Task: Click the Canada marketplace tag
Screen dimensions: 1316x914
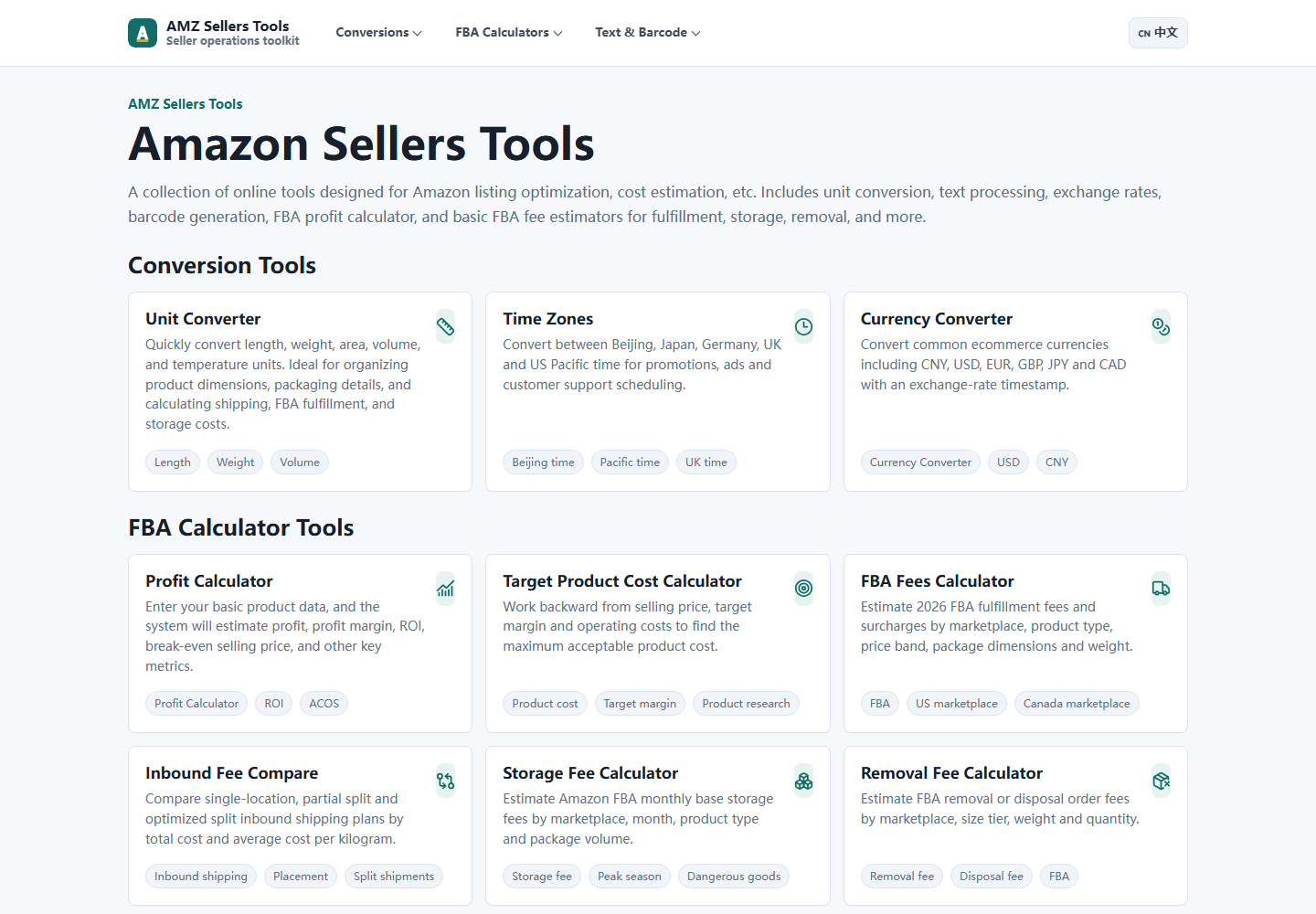Action: pos(1077,704)
